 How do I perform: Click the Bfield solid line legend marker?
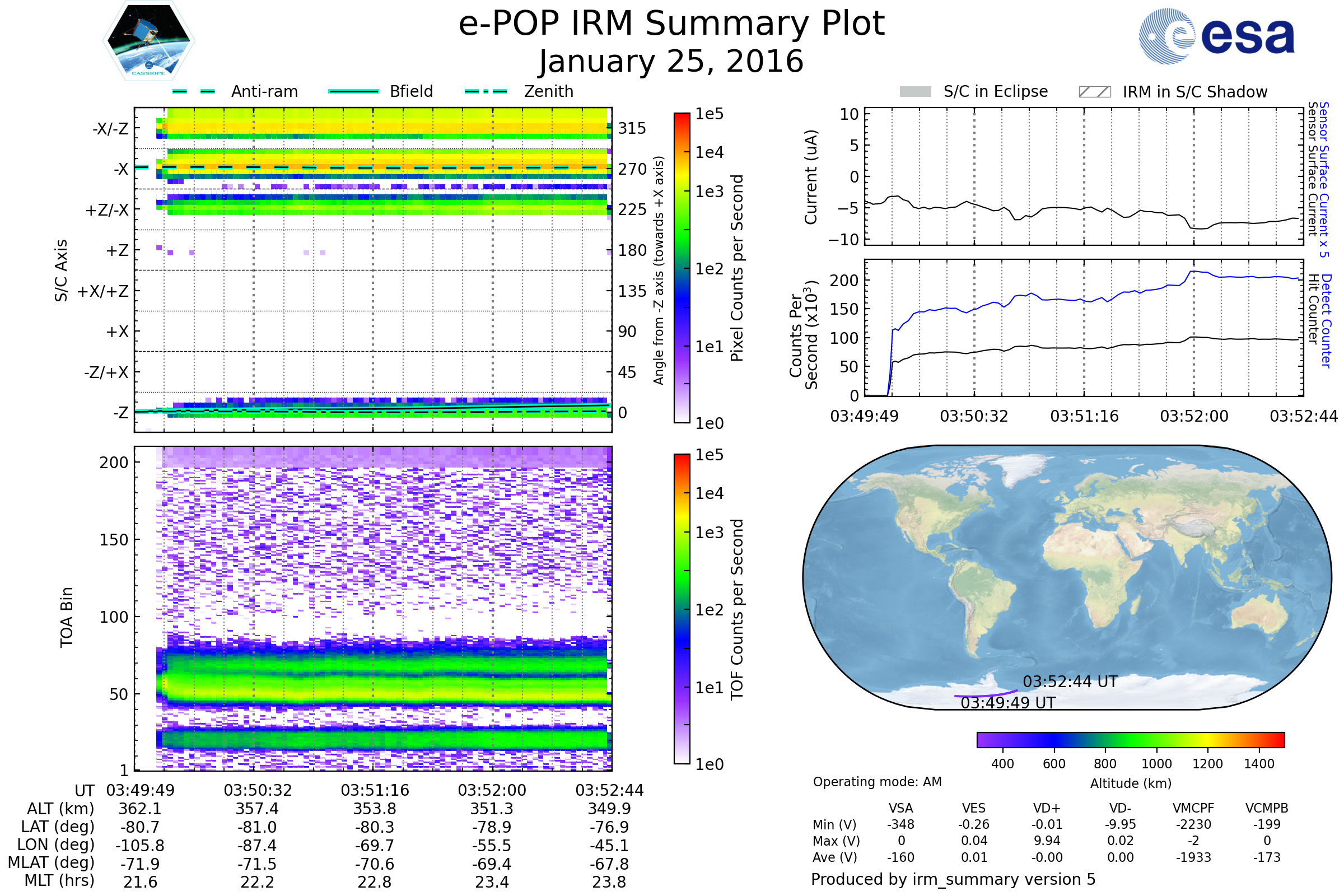click(353, 91)
